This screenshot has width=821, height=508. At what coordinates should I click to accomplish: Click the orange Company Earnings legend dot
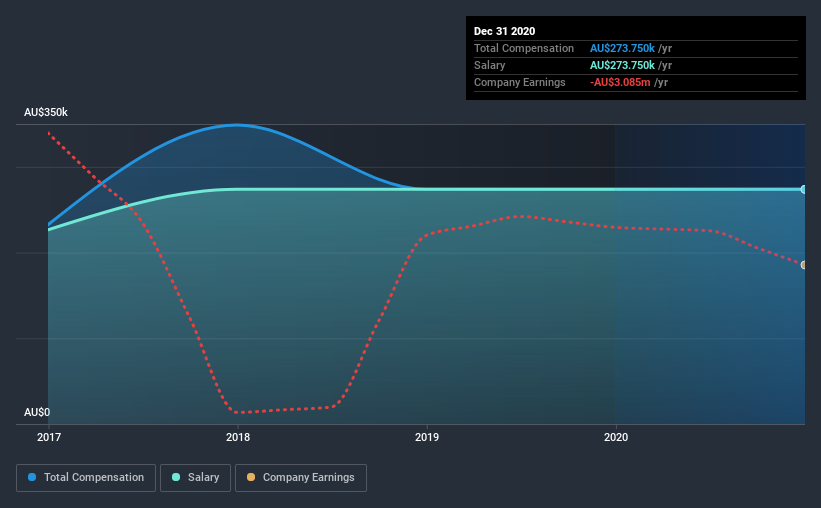(251, 477)
